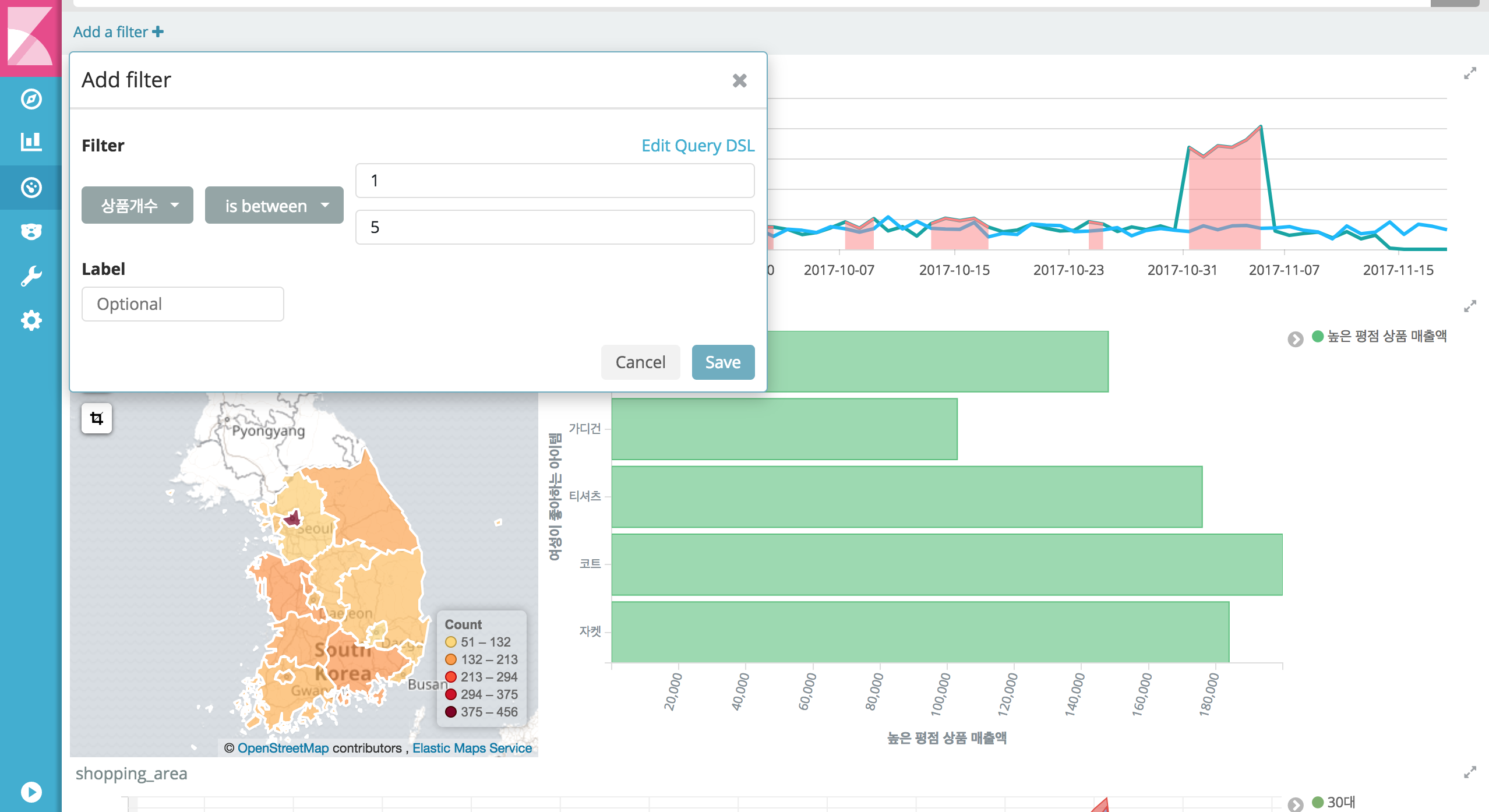
Task: Click the Add a filter link
Action: 118,31
